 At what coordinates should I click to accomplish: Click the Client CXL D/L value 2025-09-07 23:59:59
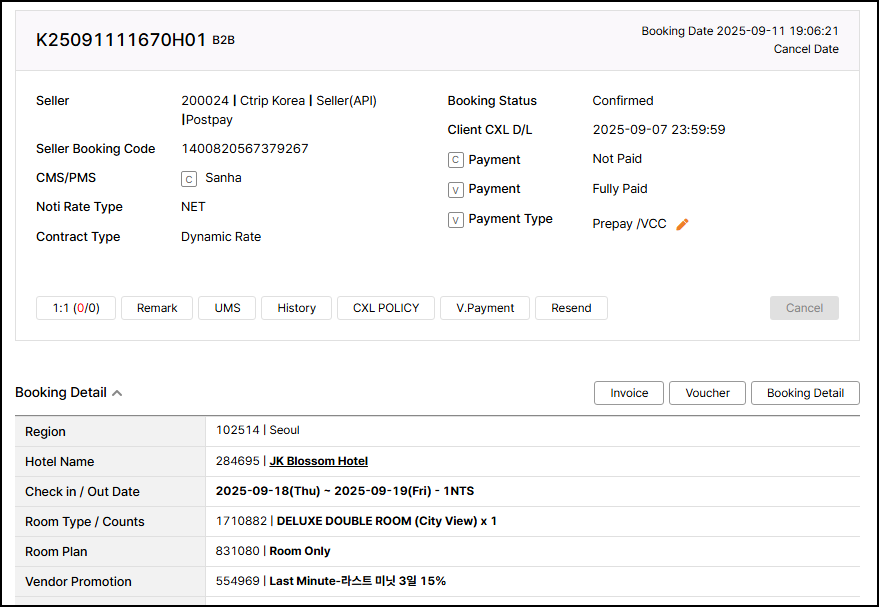tap(659, 129)
